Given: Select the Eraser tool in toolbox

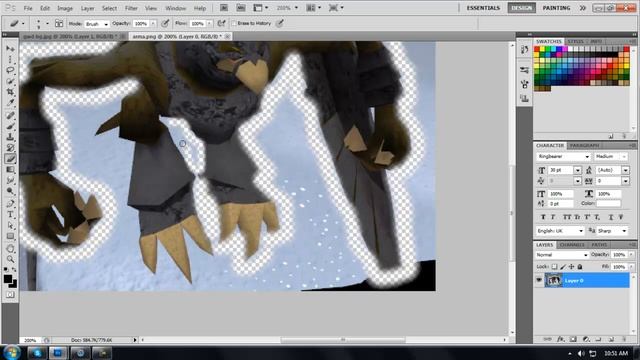Looking at the screenshot, I should (10, 159).
